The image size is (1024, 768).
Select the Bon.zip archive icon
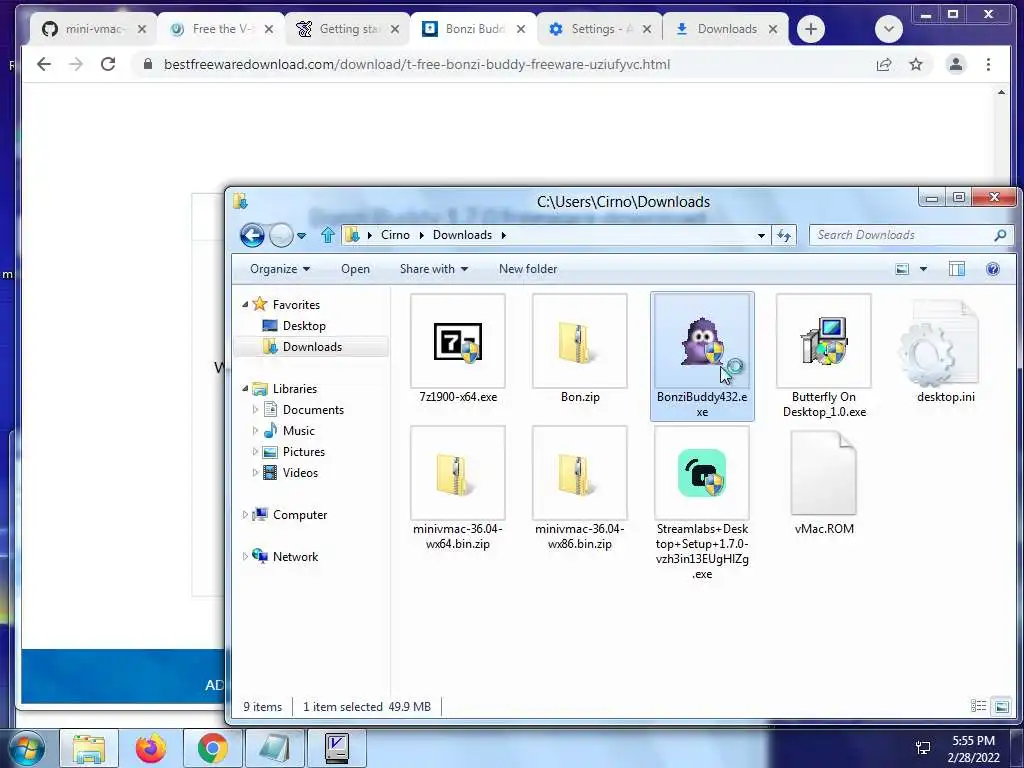tap(579, 341)
